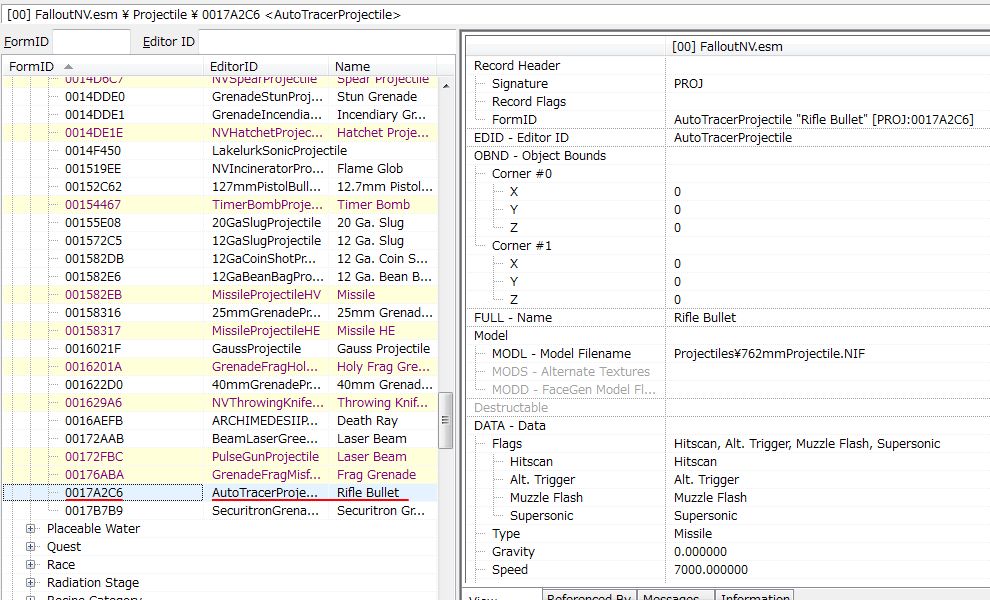Click the [00] FalloutNV.esm column header

click(x=828, y=46)
